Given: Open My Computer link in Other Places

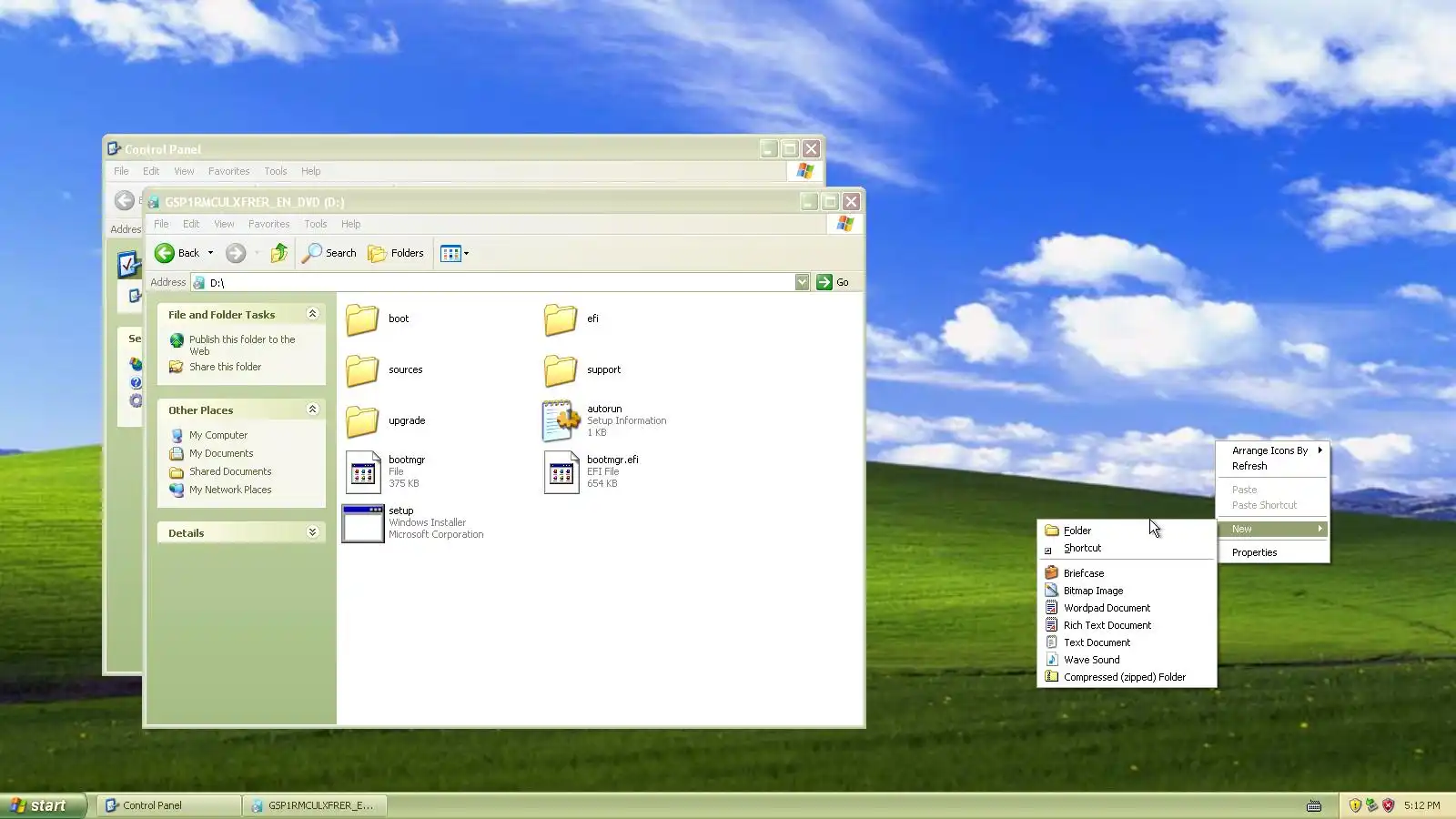Looking at the screenshot, I should click(x=218, y=435).
